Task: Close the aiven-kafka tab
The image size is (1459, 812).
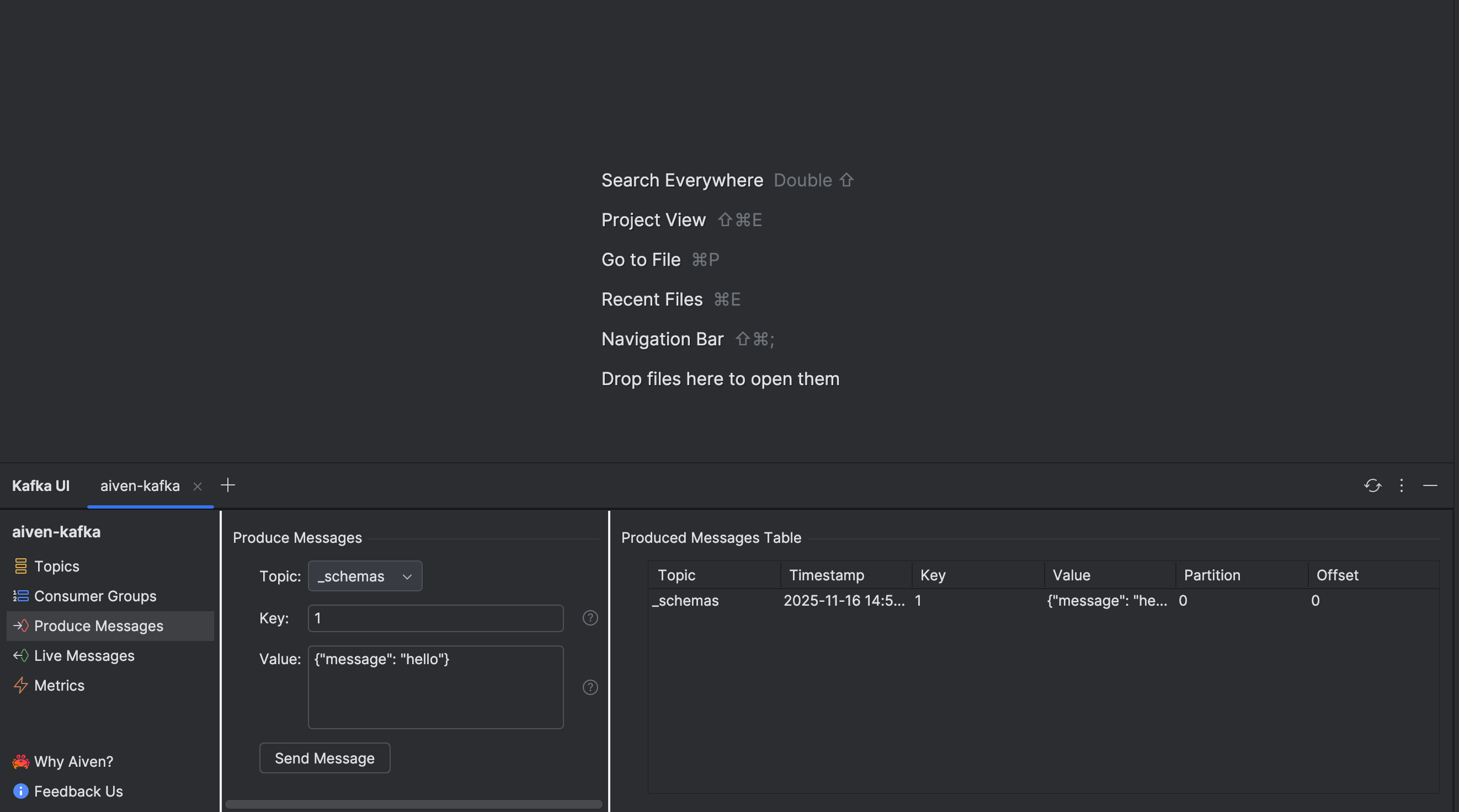Action: (x=197, y=487)
